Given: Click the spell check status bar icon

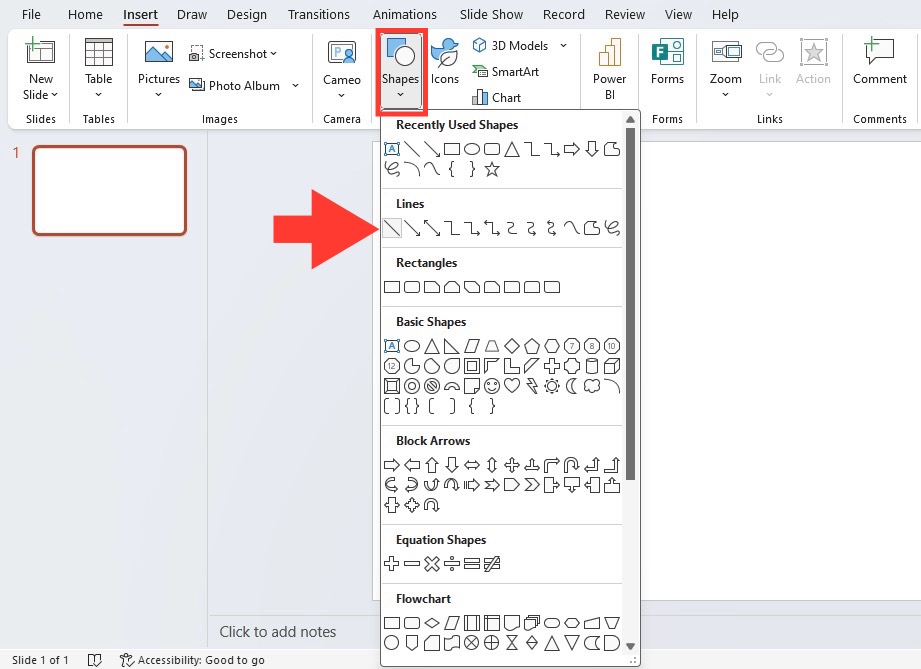Looking at the screenshot, I should [x=94, y=660].
